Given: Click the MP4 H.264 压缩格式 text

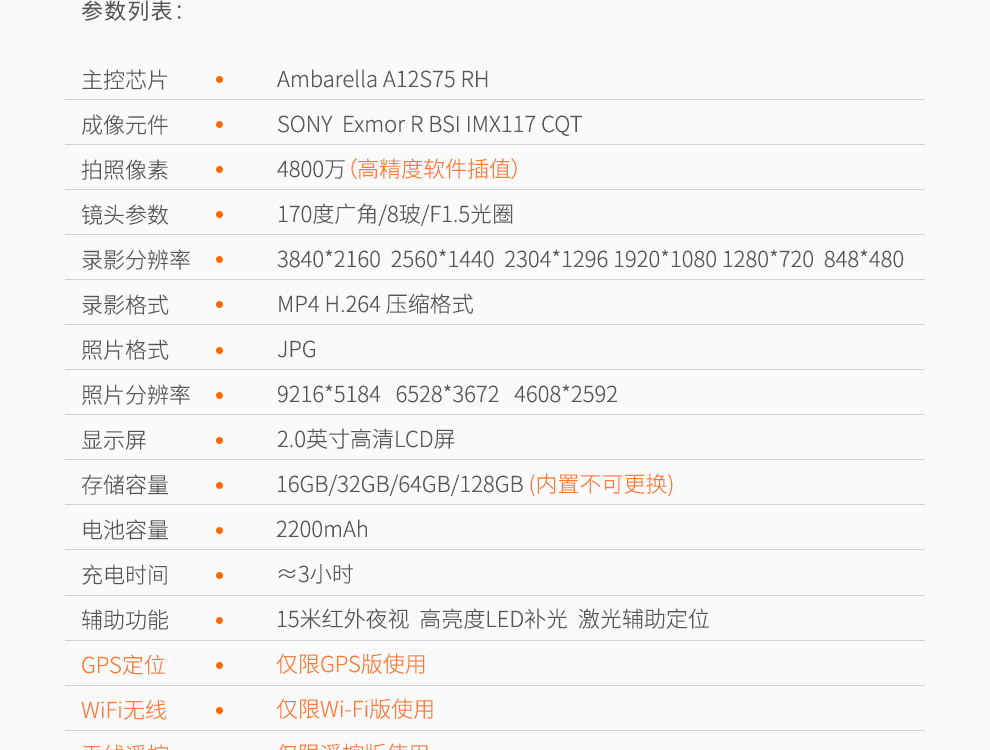Looking at the screenshot, I should pos(375,304).
